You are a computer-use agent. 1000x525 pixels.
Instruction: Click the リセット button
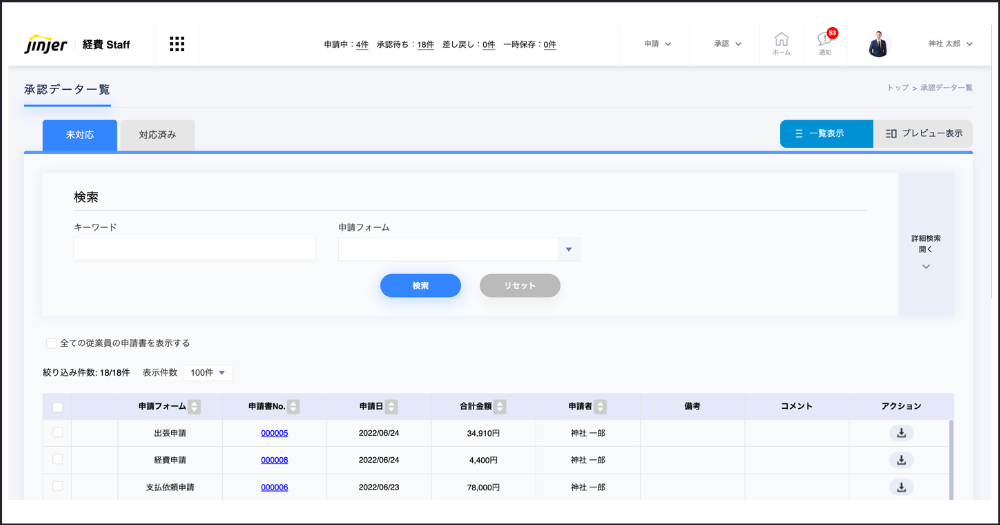click(x=520, y=286)
